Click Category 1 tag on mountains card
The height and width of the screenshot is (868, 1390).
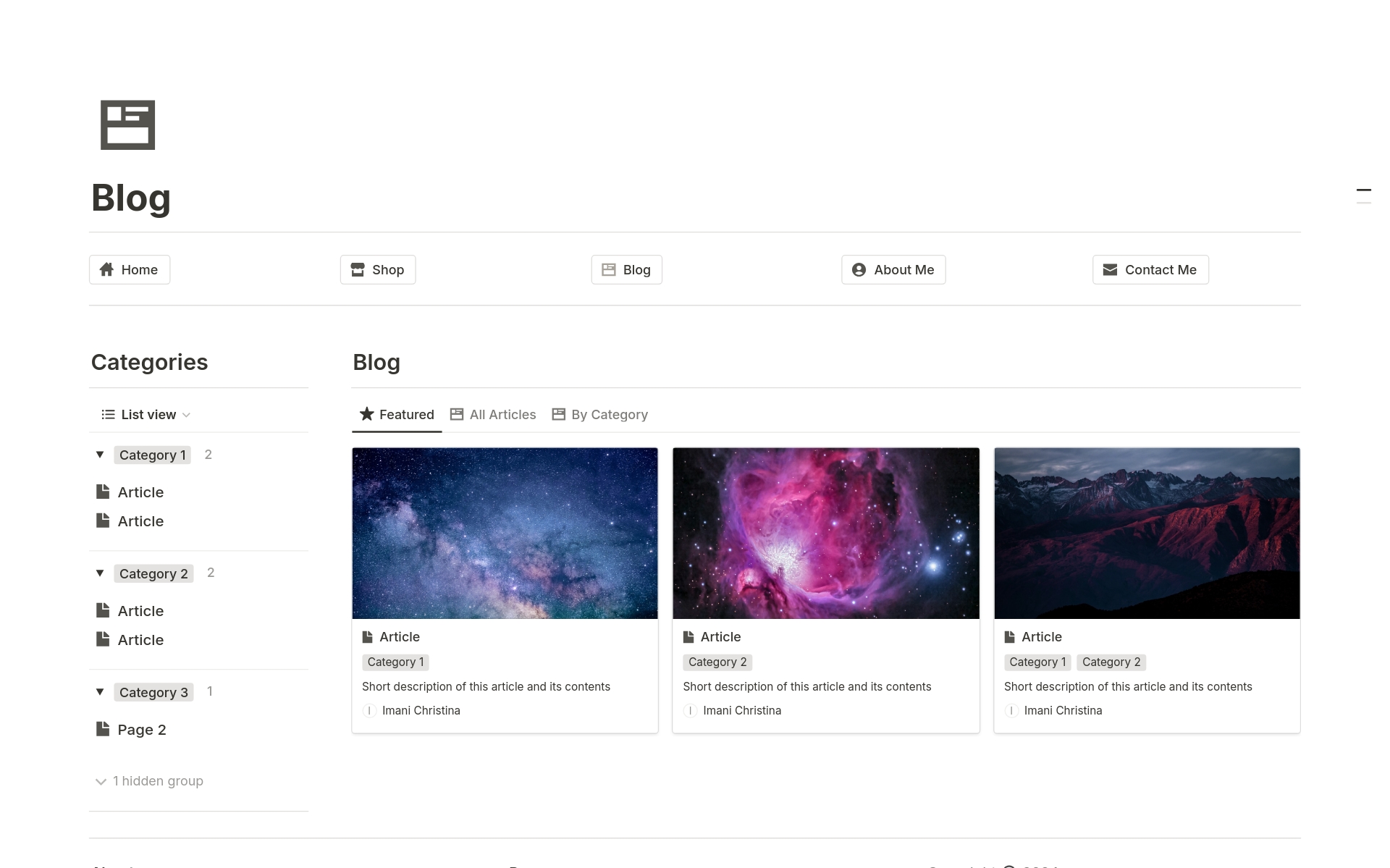pyautogui.click(x=1038, y=662)
